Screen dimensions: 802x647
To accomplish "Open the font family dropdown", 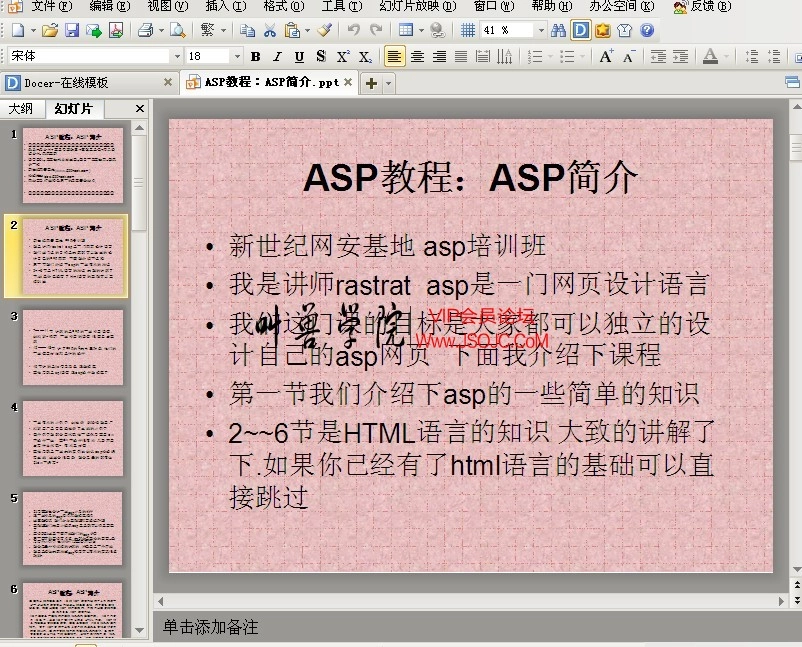I will (176, 57).
